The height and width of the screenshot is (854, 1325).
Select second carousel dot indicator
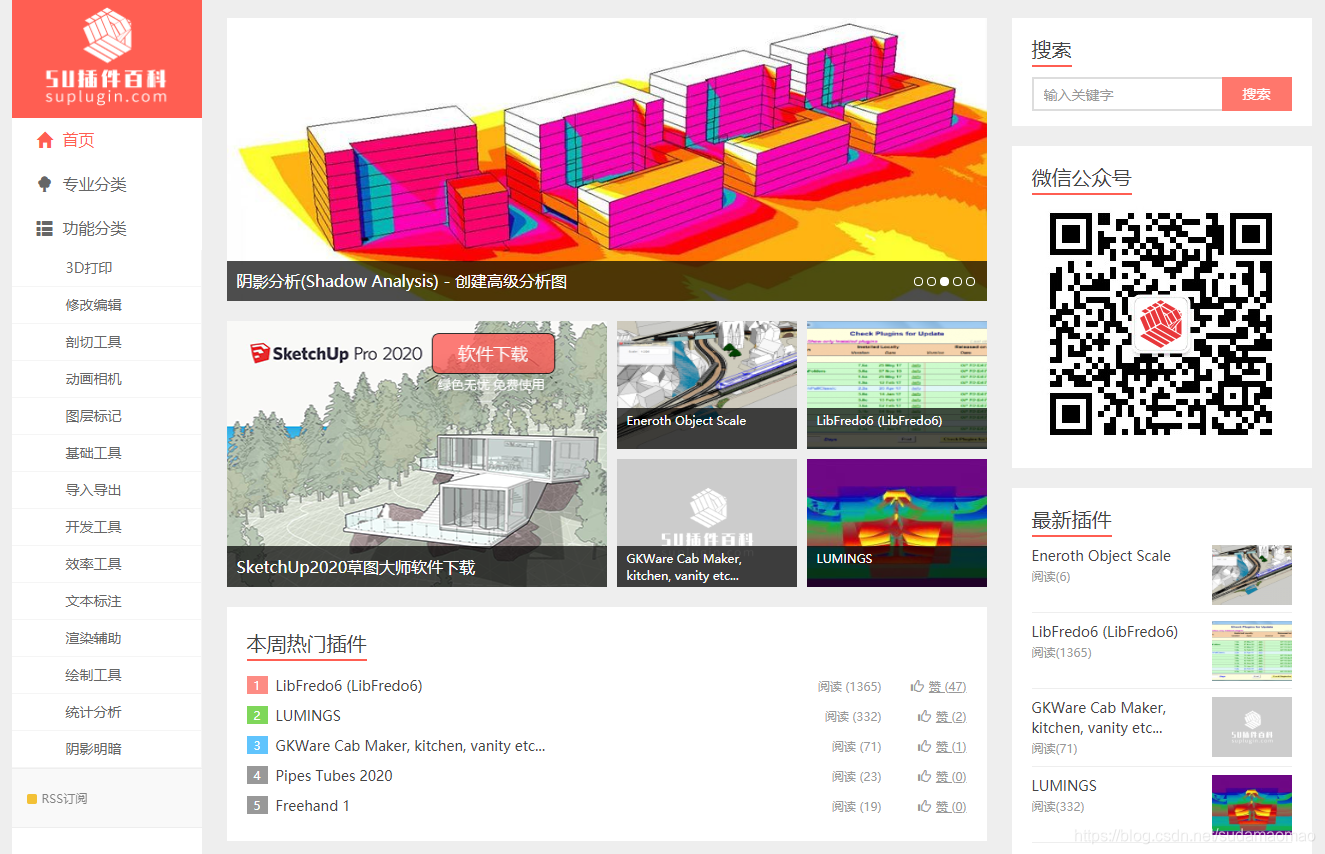coord(931,282)
